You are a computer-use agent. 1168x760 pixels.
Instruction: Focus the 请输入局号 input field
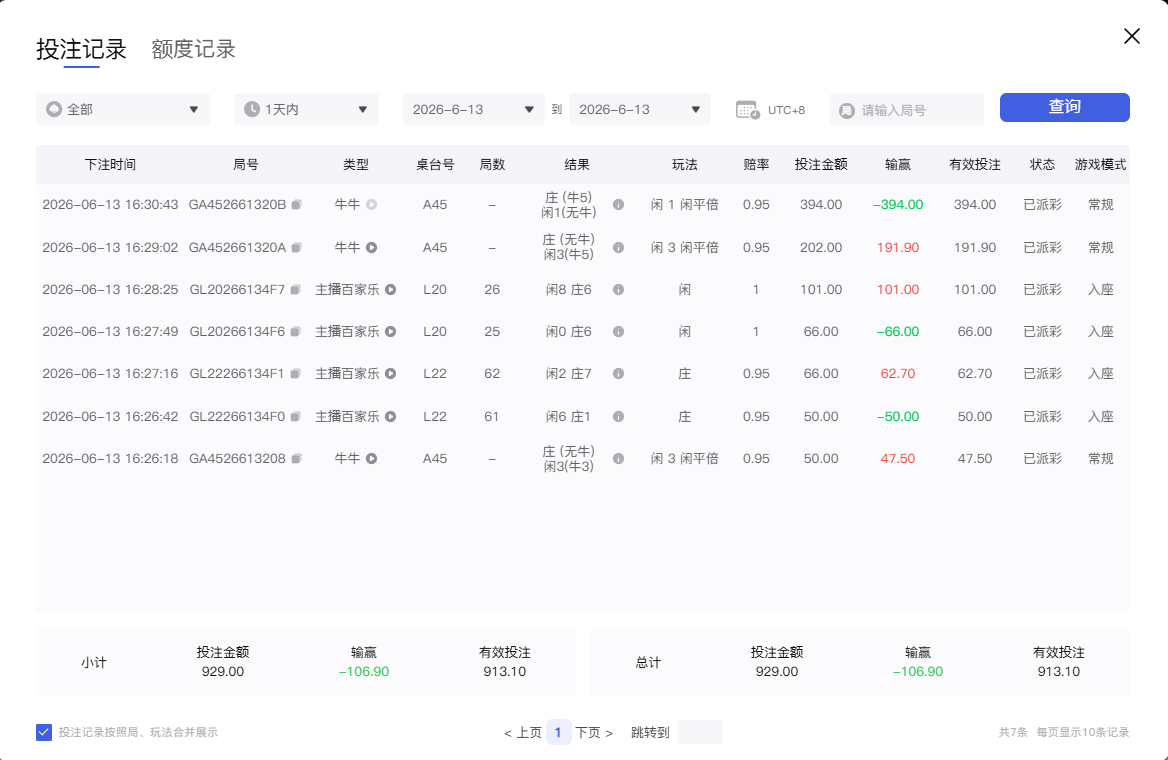click(x=907, y=110)
